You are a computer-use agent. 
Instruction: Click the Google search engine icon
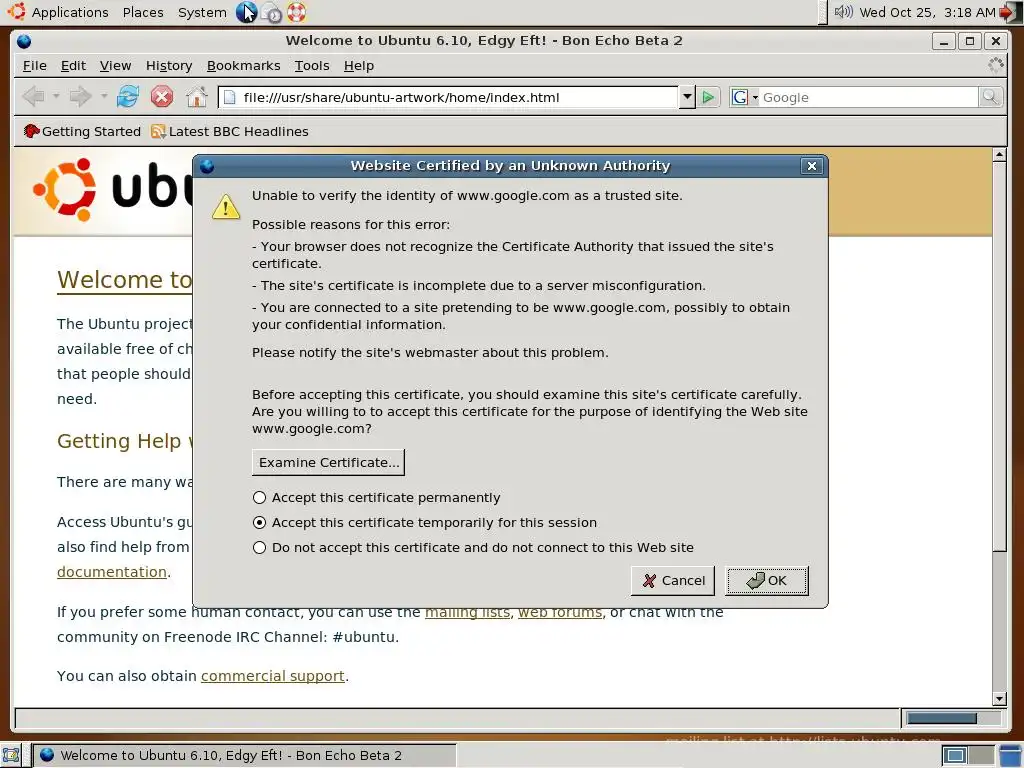(740, 97)
